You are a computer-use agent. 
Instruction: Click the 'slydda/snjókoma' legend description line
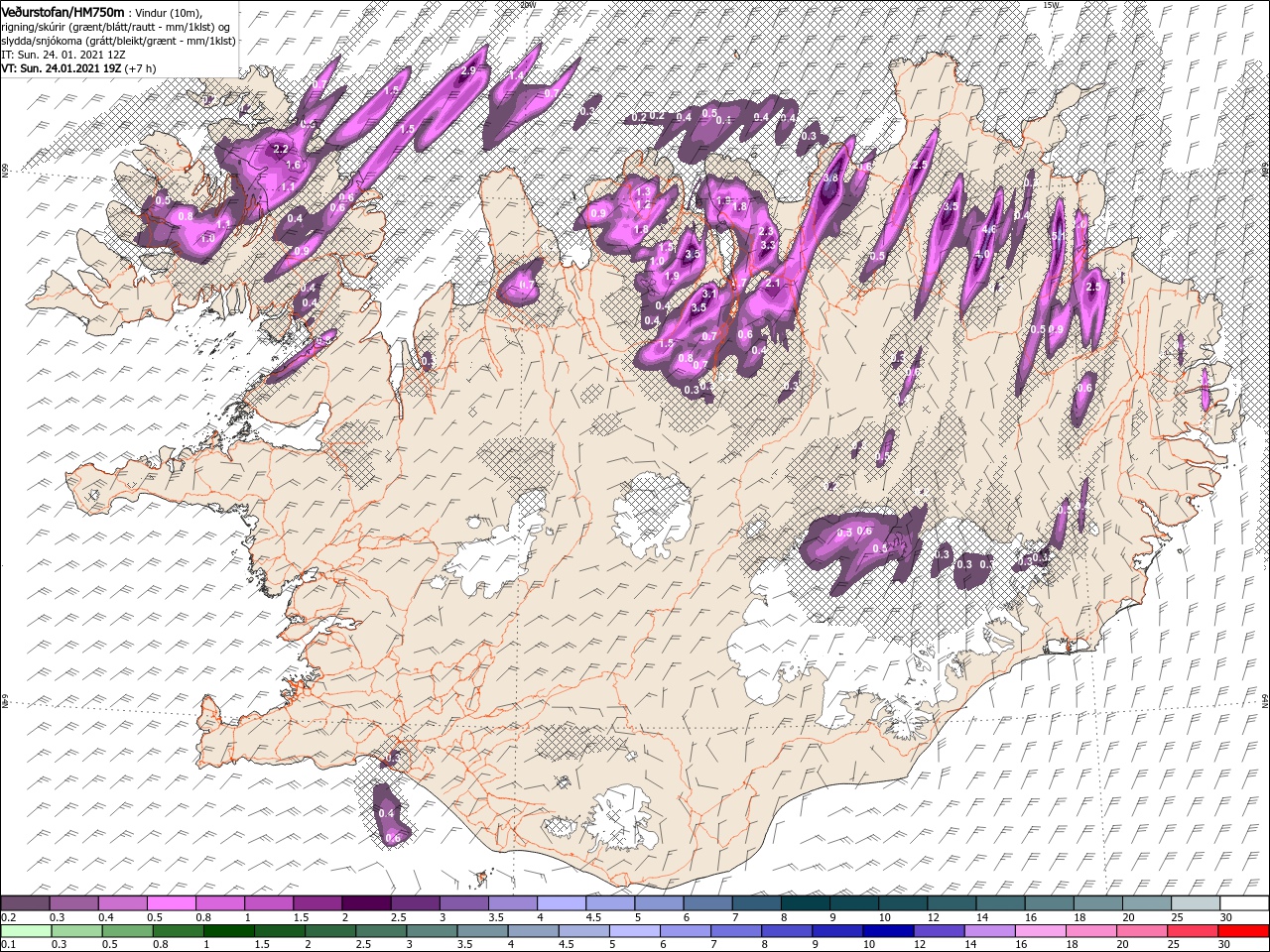click(118, 41)
